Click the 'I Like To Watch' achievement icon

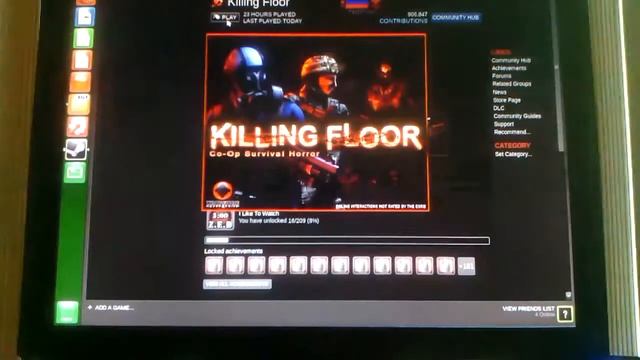[x=220, y=220]
